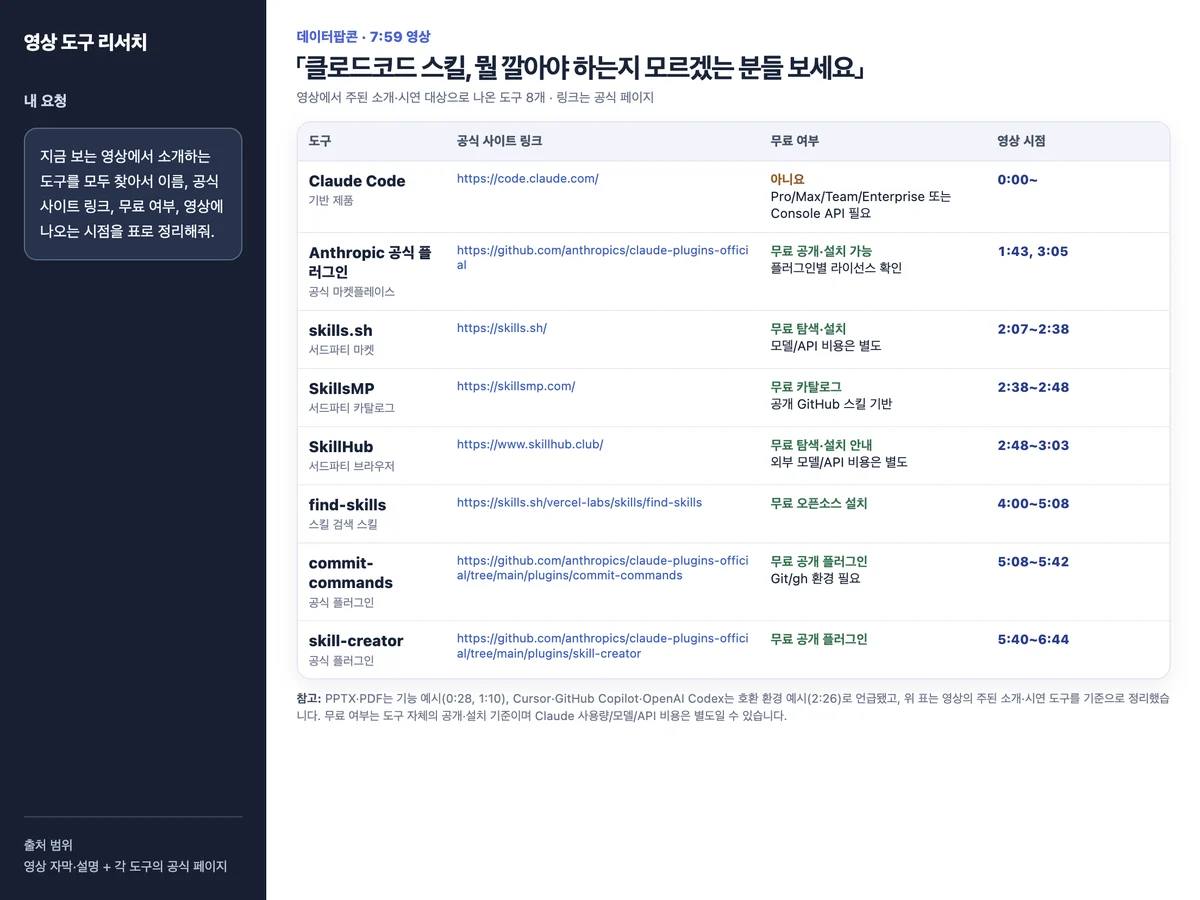Click the 서드파티 브라우저 subtitle

[x=352, y=466]
